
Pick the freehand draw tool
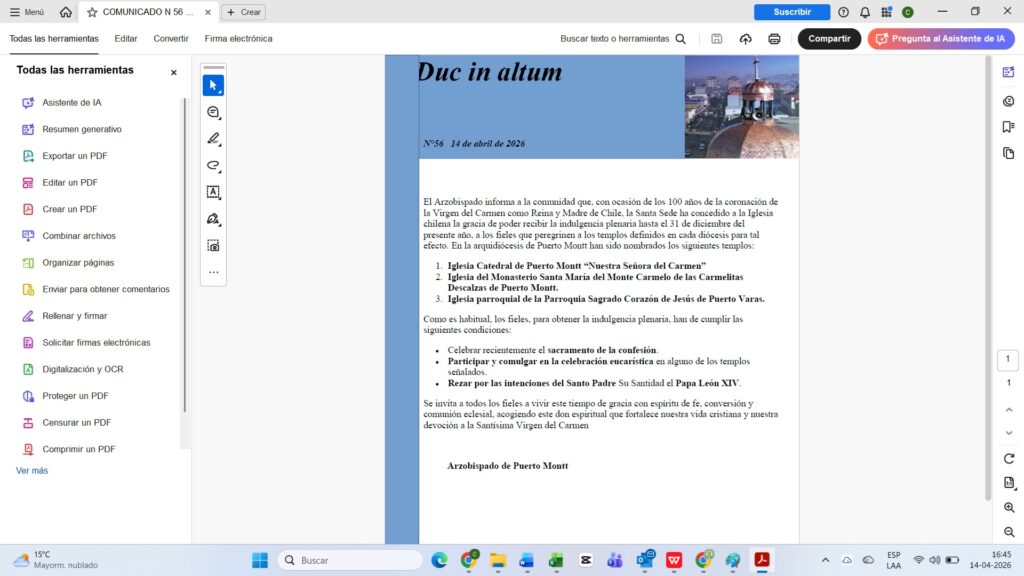[213, 165]
